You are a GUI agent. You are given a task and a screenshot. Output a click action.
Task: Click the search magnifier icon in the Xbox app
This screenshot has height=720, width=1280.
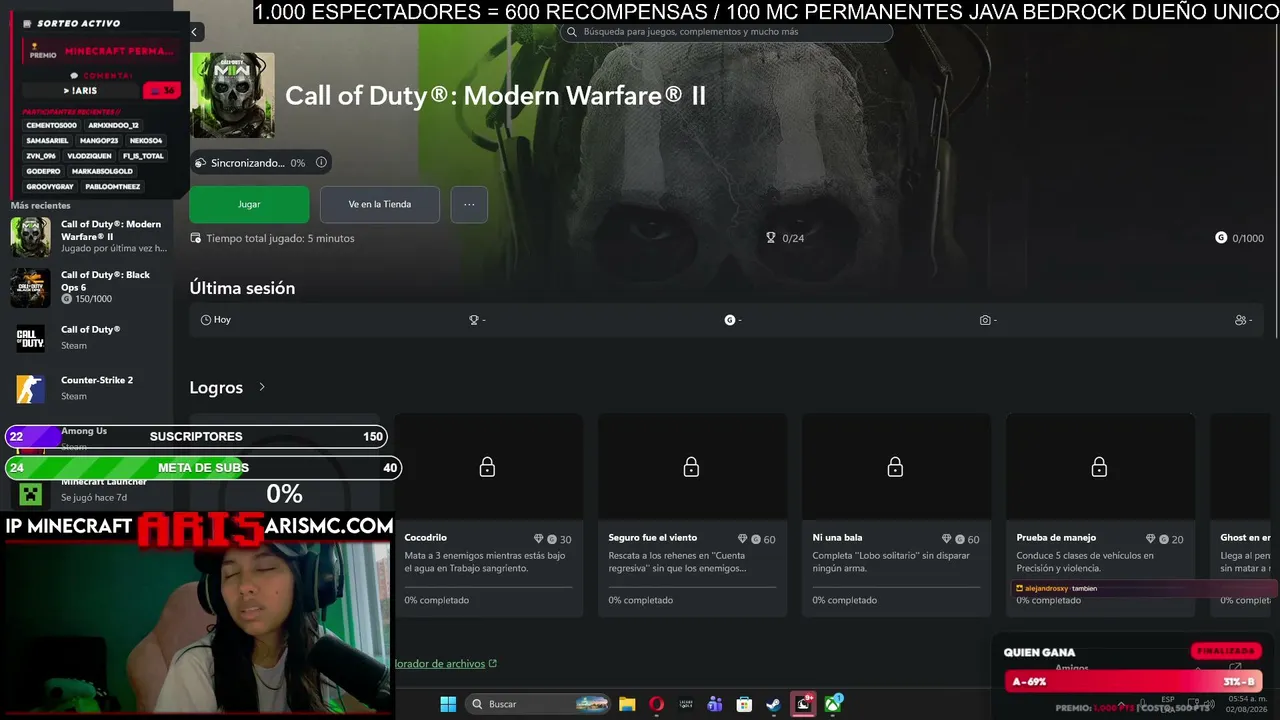pyautogui.click(x=572, y=32)
